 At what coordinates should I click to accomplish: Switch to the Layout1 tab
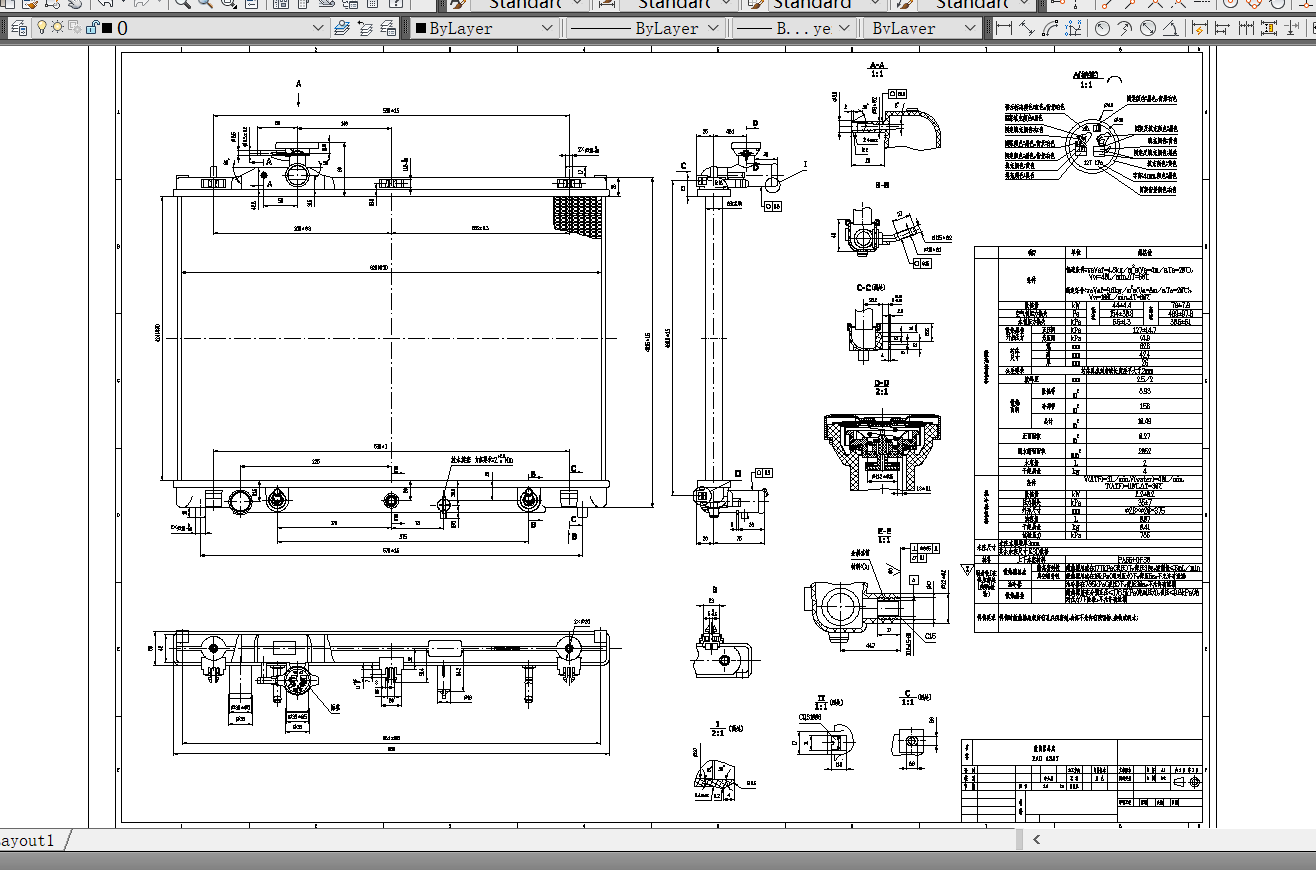28,840
